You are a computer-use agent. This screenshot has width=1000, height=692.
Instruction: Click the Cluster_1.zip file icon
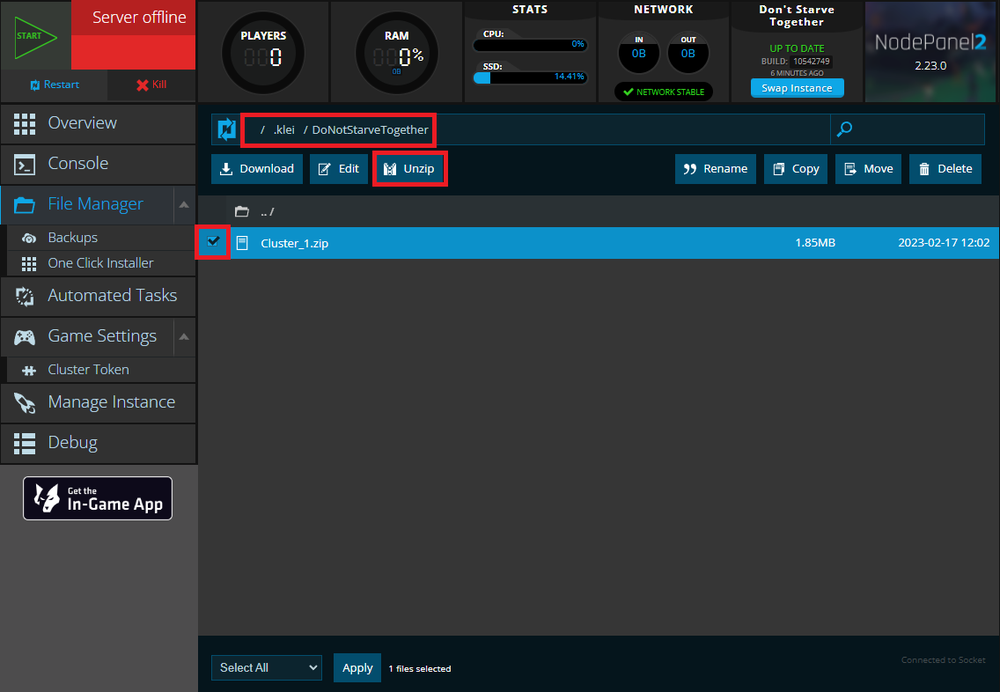(x=242, y=243)
